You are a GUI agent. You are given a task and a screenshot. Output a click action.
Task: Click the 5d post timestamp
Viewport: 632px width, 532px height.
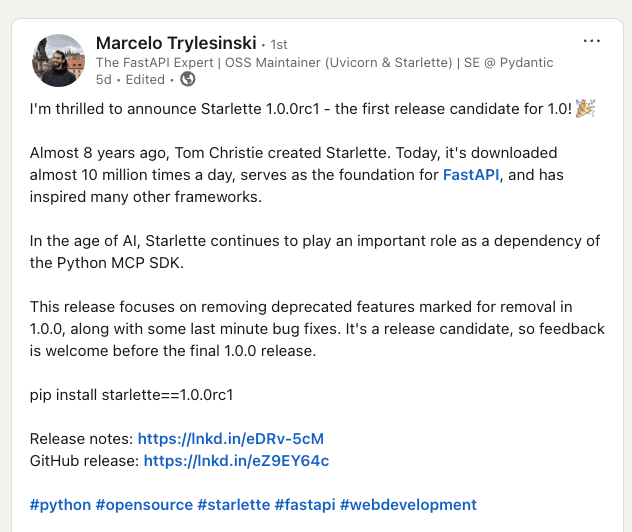point(103,79)
